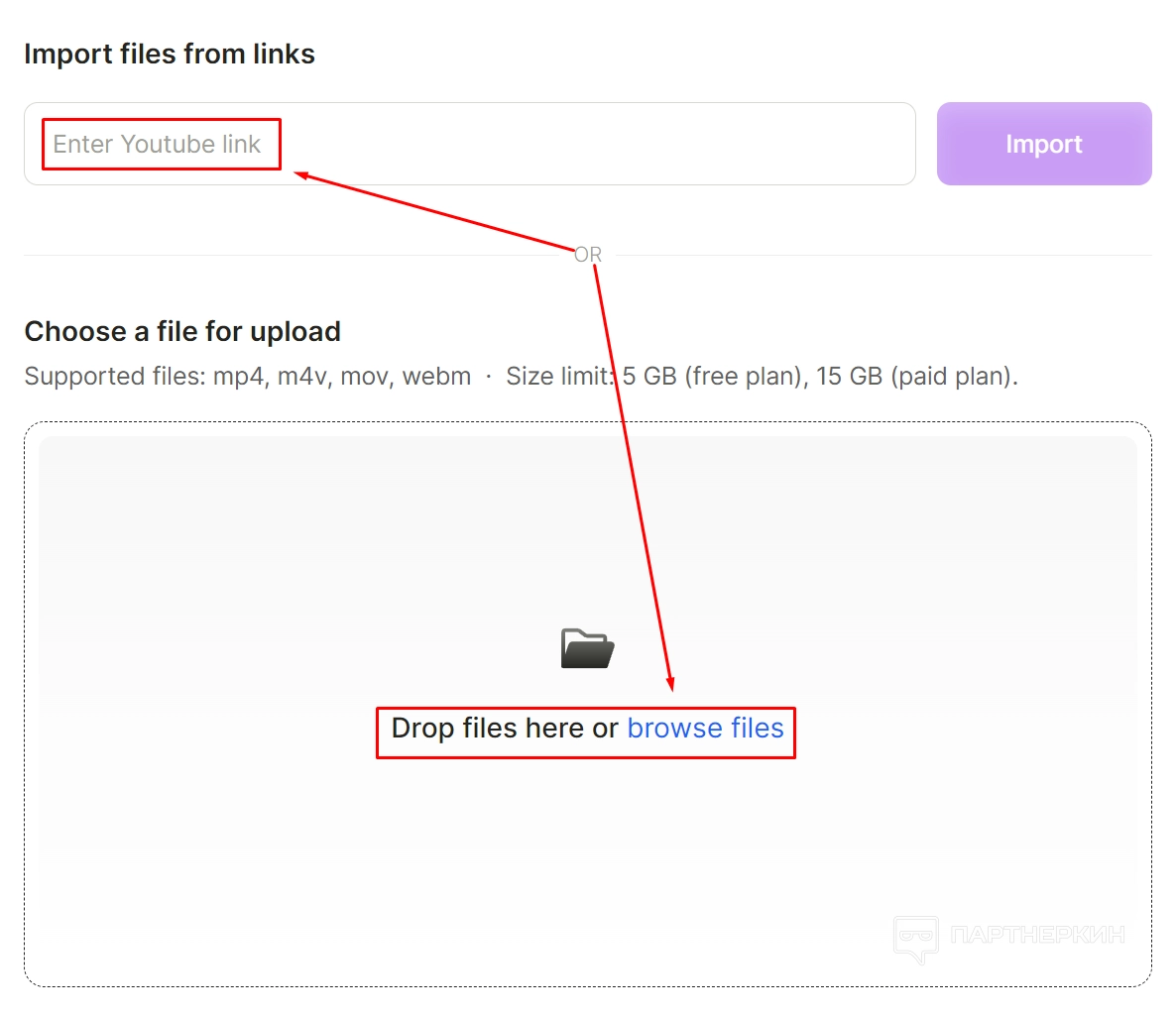Click the Партнеркин watermark mask logo
The height and width of the screenshot is (1017, 1176).
click(915, 938)
